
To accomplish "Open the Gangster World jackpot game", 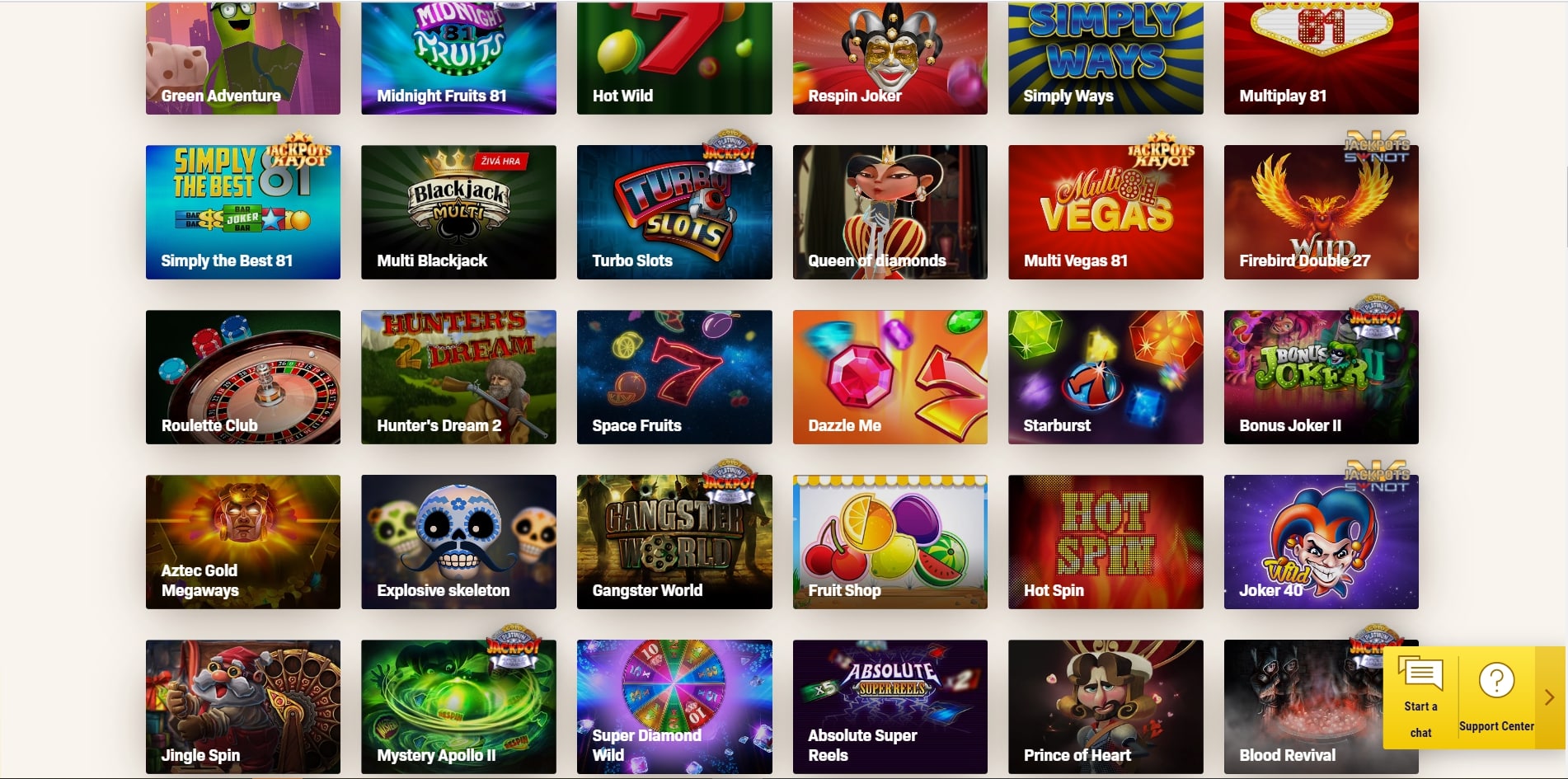I will click(674, 542).
